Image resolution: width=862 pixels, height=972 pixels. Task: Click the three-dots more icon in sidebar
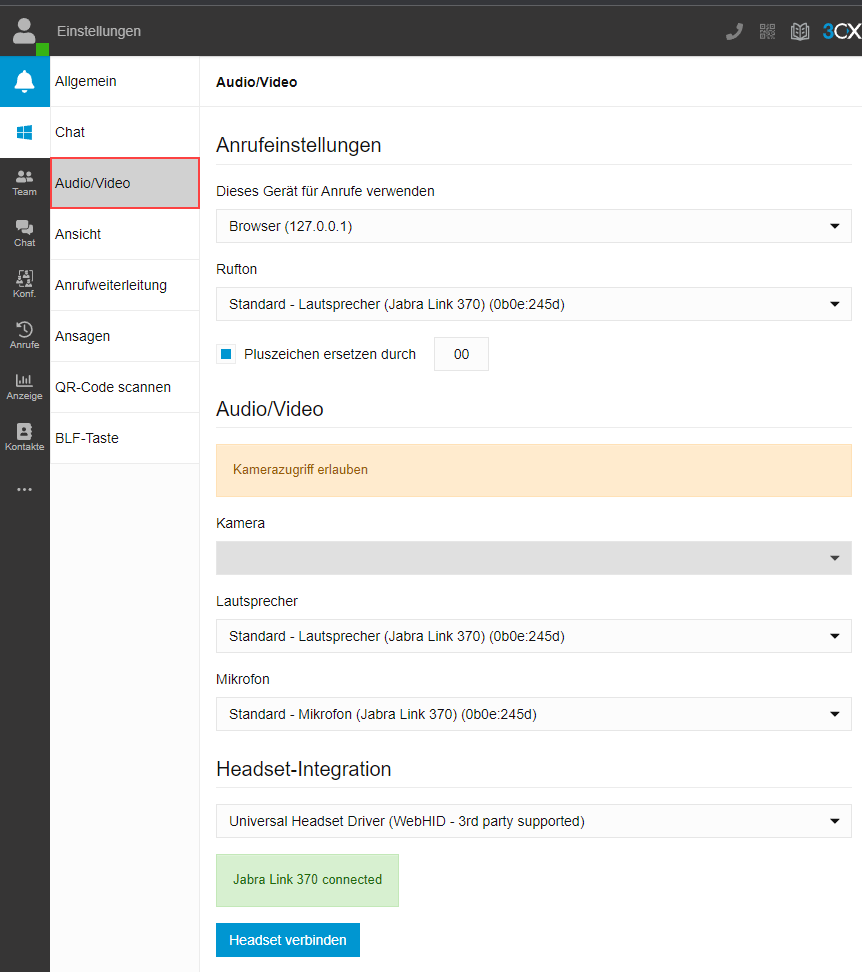click(x=25, y=489)
